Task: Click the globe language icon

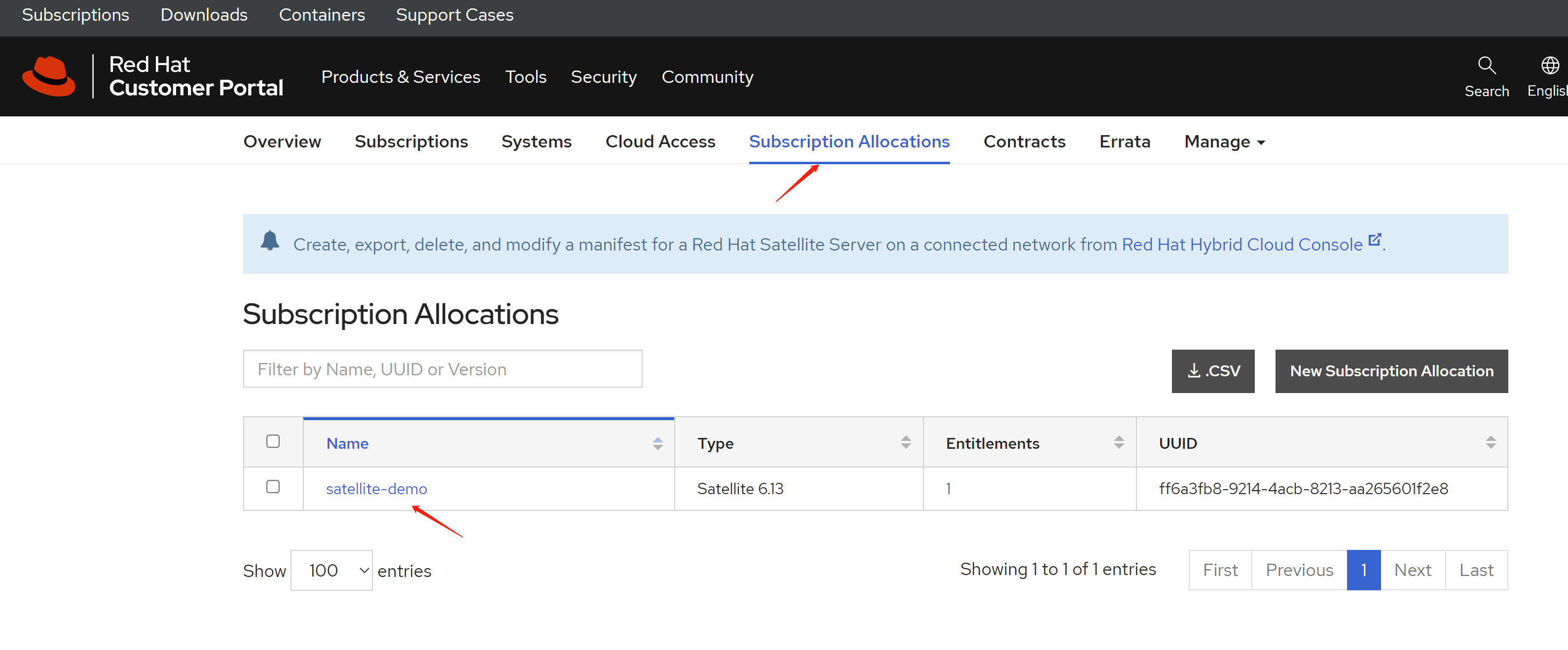Action: tap(1549, 65)
